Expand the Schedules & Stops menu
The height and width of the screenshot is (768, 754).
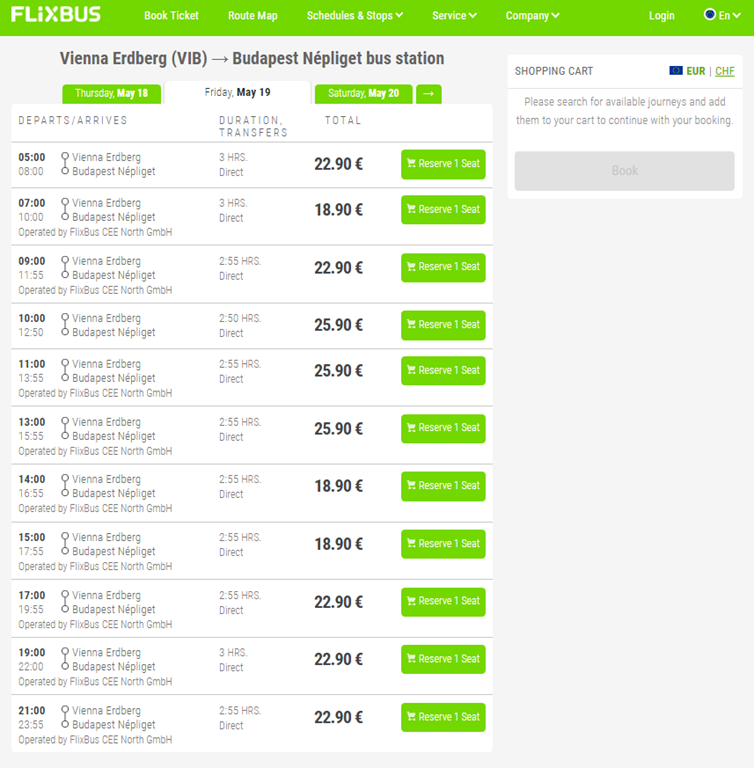click(355, 16)
